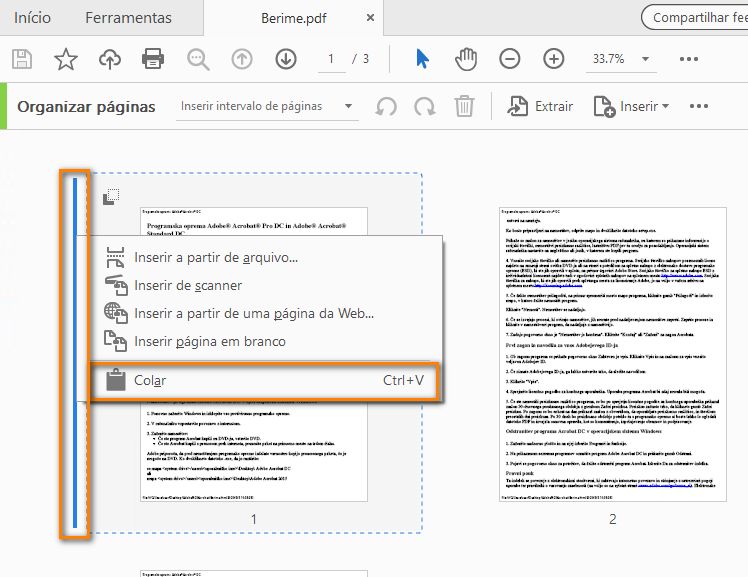Click the page 2 thumbnail
748x577 pixels.
[613, 354]
